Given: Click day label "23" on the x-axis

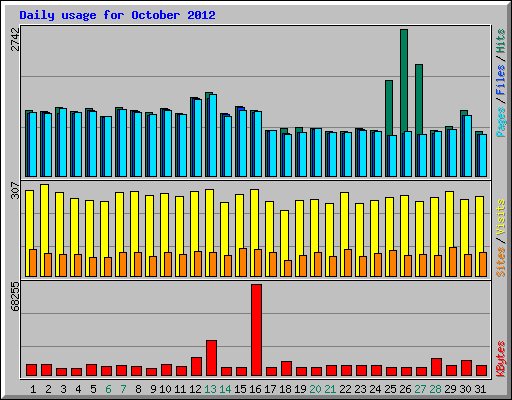Looking at the screenshot, I should pyautogui.click(x=360, y=389).
